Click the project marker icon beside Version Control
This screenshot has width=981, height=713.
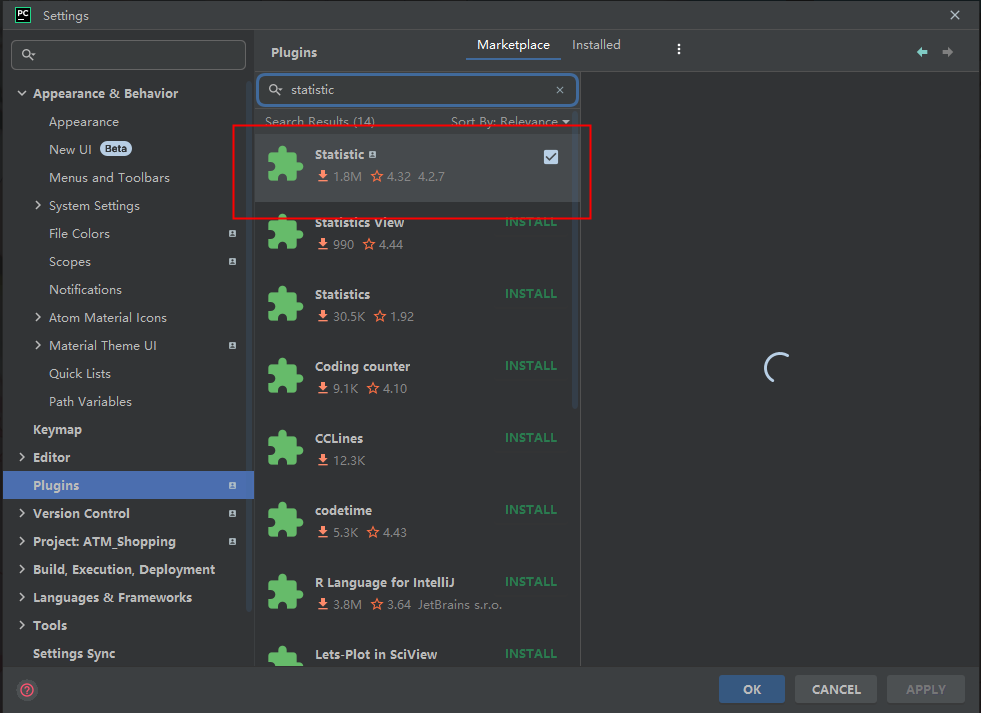232,513
